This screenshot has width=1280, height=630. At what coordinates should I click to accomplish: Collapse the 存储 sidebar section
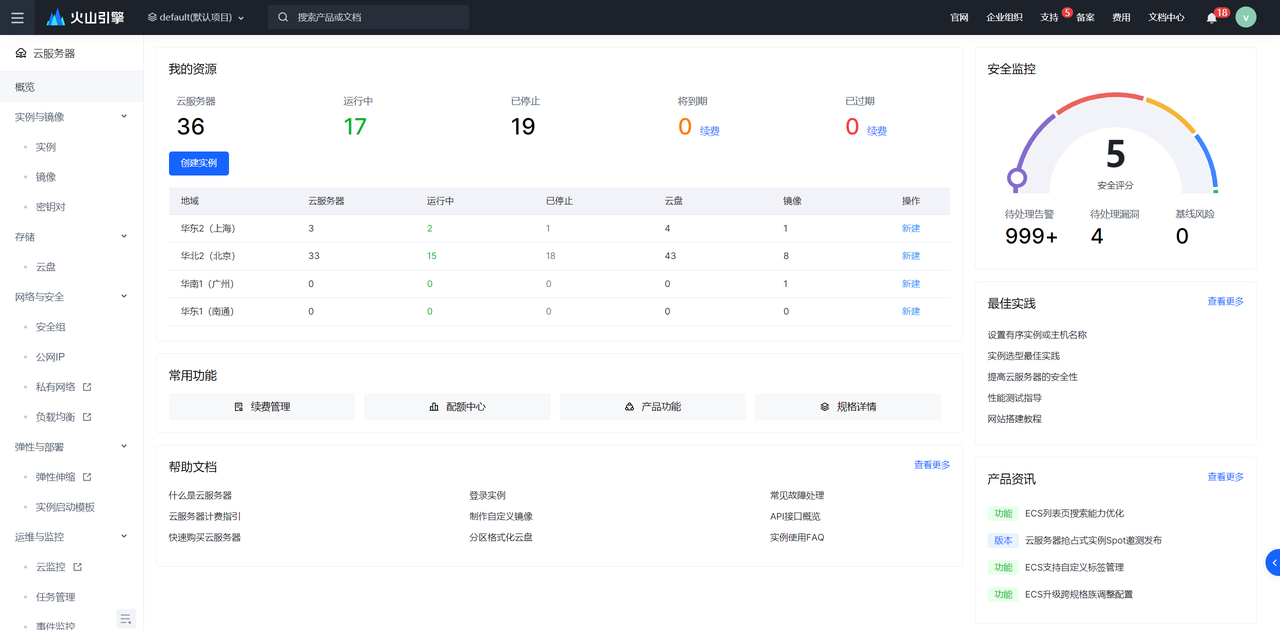click(x=124, y=236)
